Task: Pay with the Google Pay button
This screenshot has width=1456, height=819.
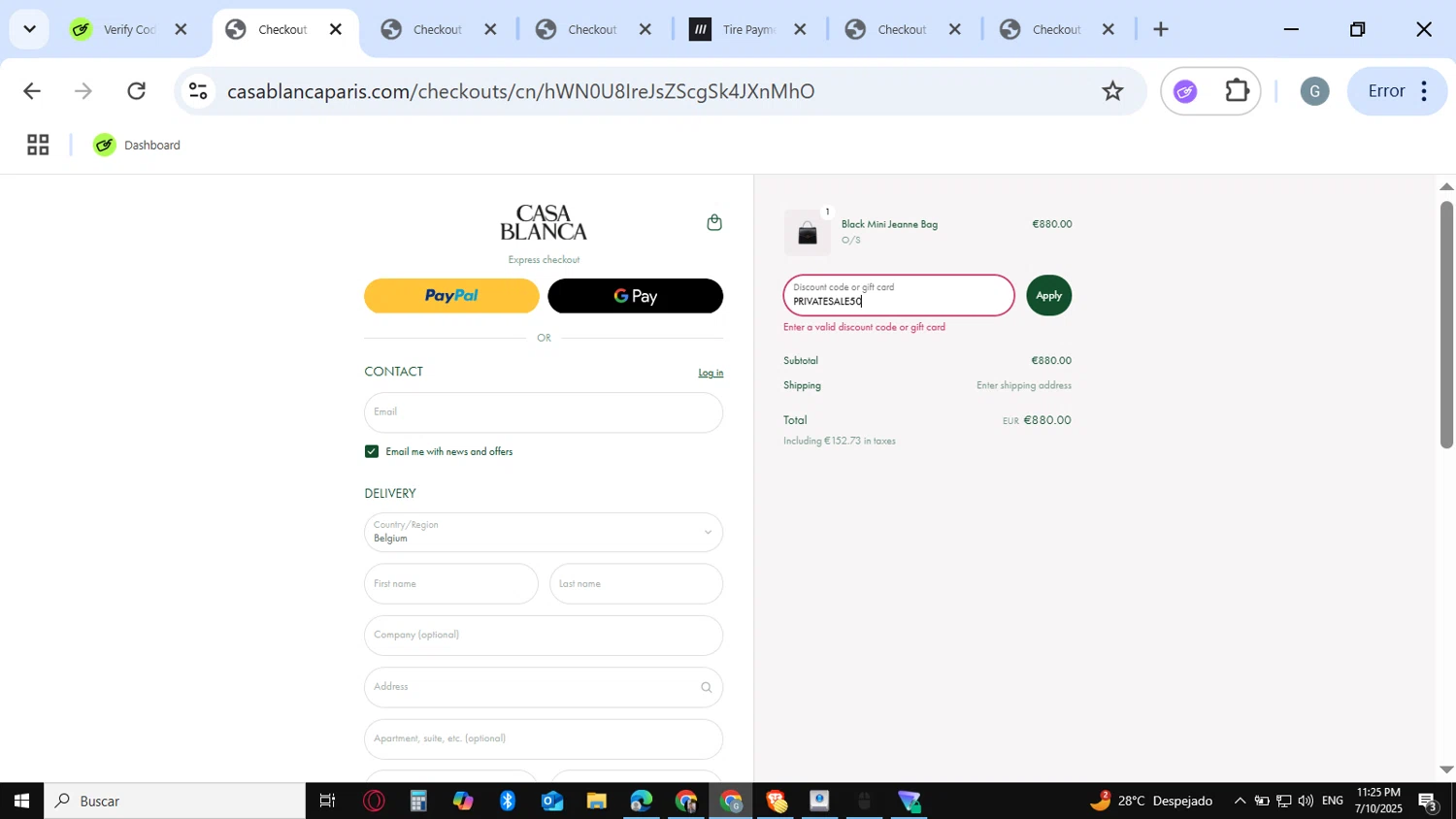Action: click(x=635, y=296)
